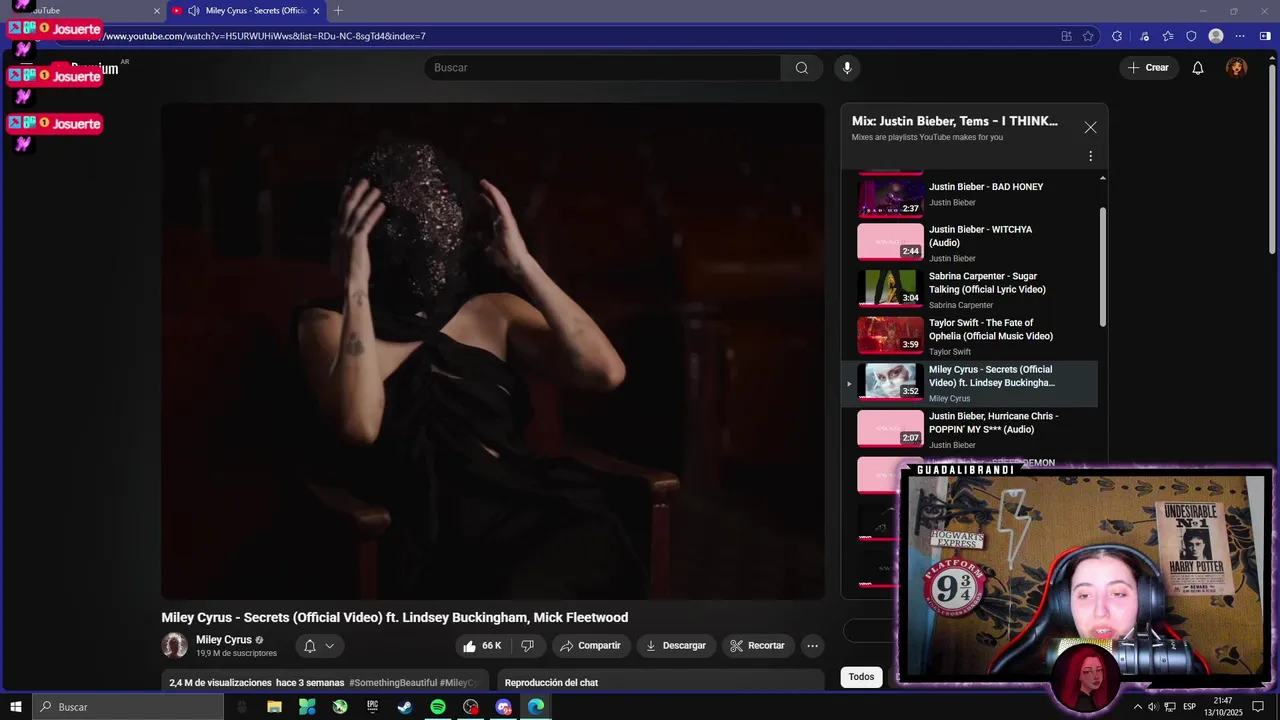1280x720 pixels.
Task: Click the page vertical scrollbar
Action: [1272, 160]
